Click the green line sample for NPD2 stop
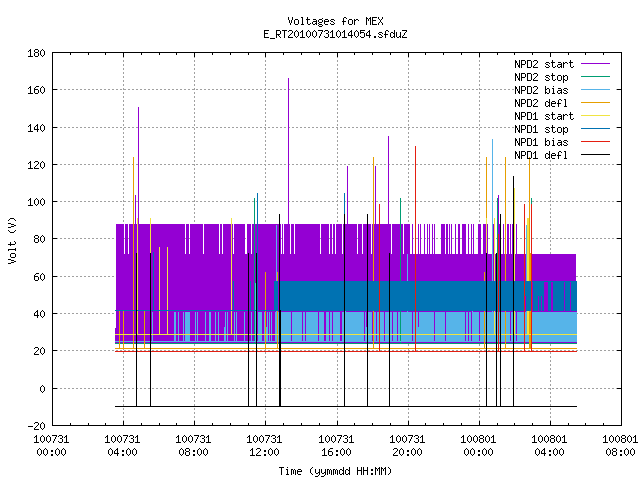The width and height of the screenshot is (640, 480). click(595, 77)
